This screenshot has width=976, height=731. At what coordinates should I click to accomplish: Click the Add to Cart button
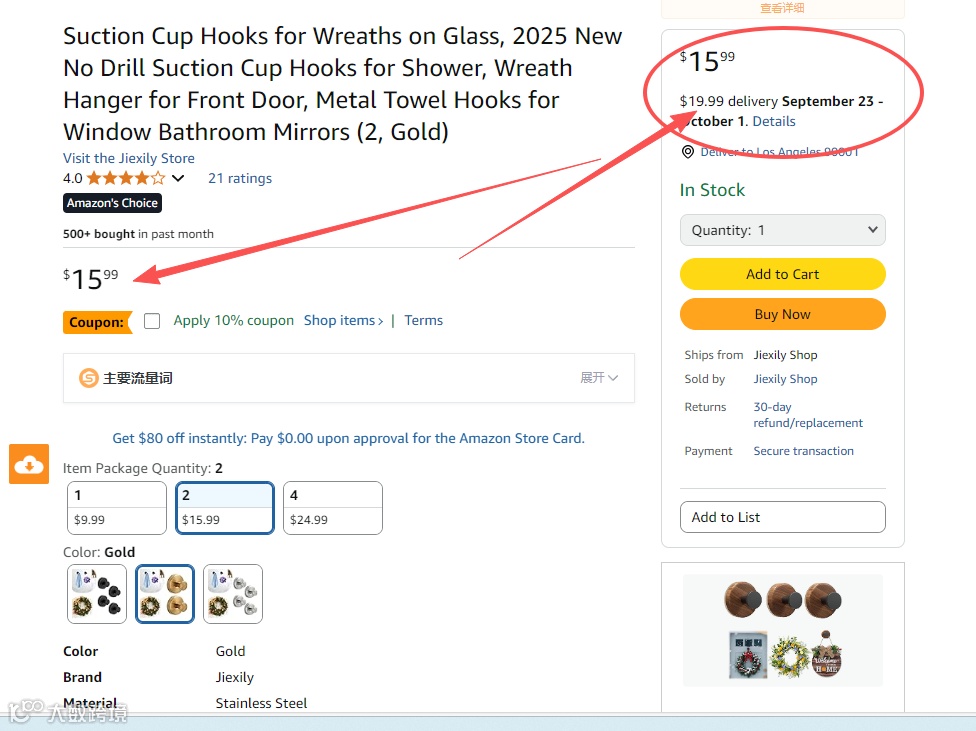point(782,274)
